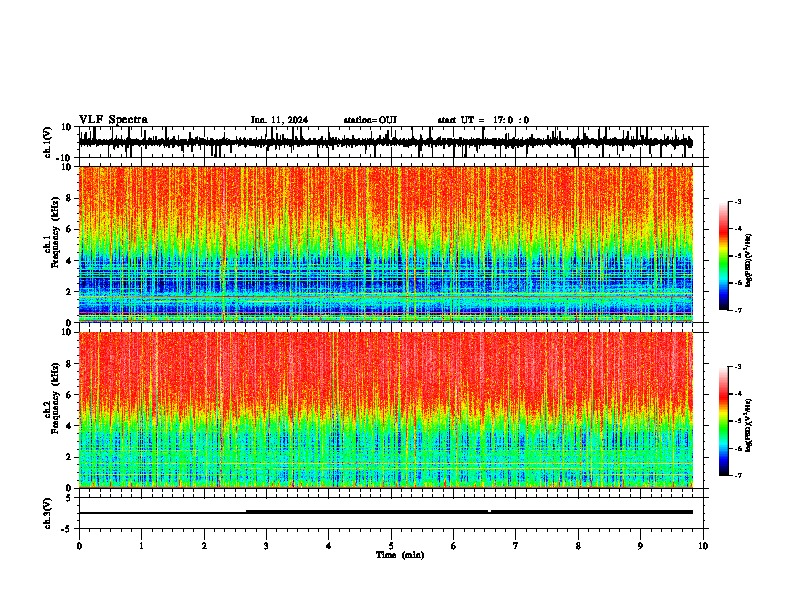Click time axis tick label "6"
Screen dimensions: 792x612
click(453, 546)
